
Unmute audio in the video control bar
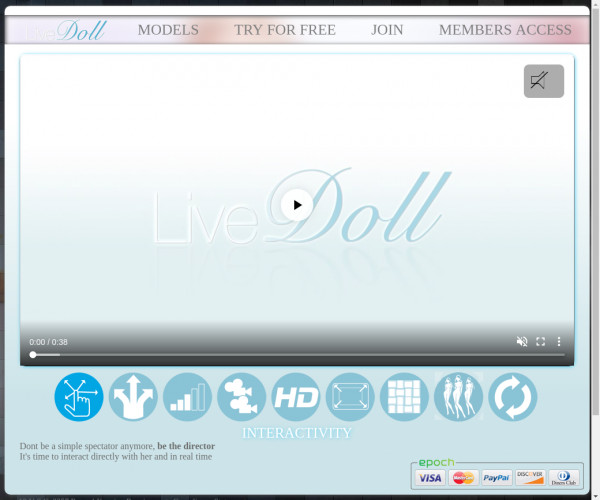click(x=522, y=341)
